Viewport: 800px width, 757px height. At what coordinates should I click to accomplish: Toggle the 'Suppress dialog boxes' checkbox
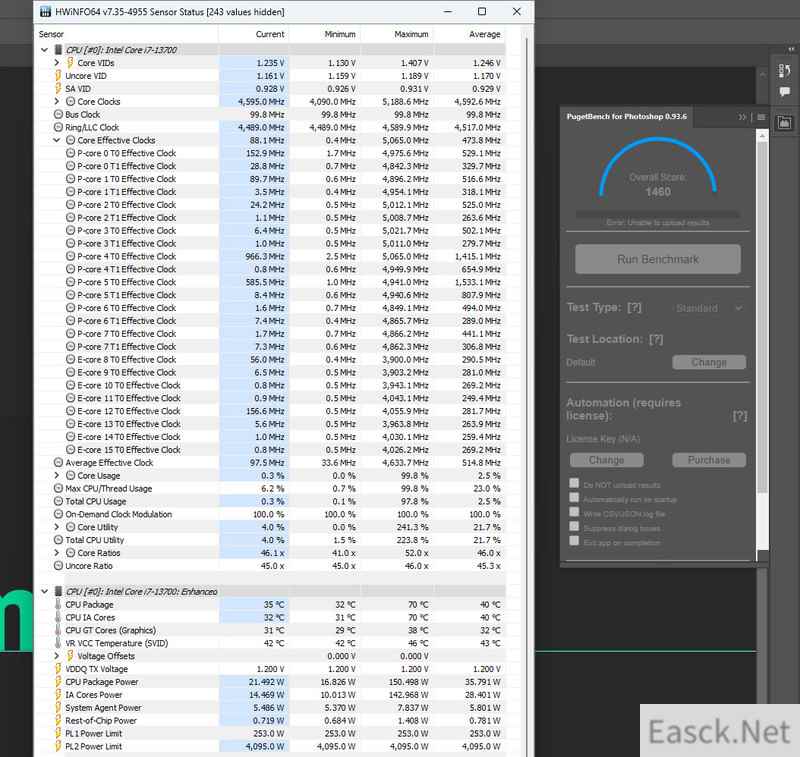574,526
